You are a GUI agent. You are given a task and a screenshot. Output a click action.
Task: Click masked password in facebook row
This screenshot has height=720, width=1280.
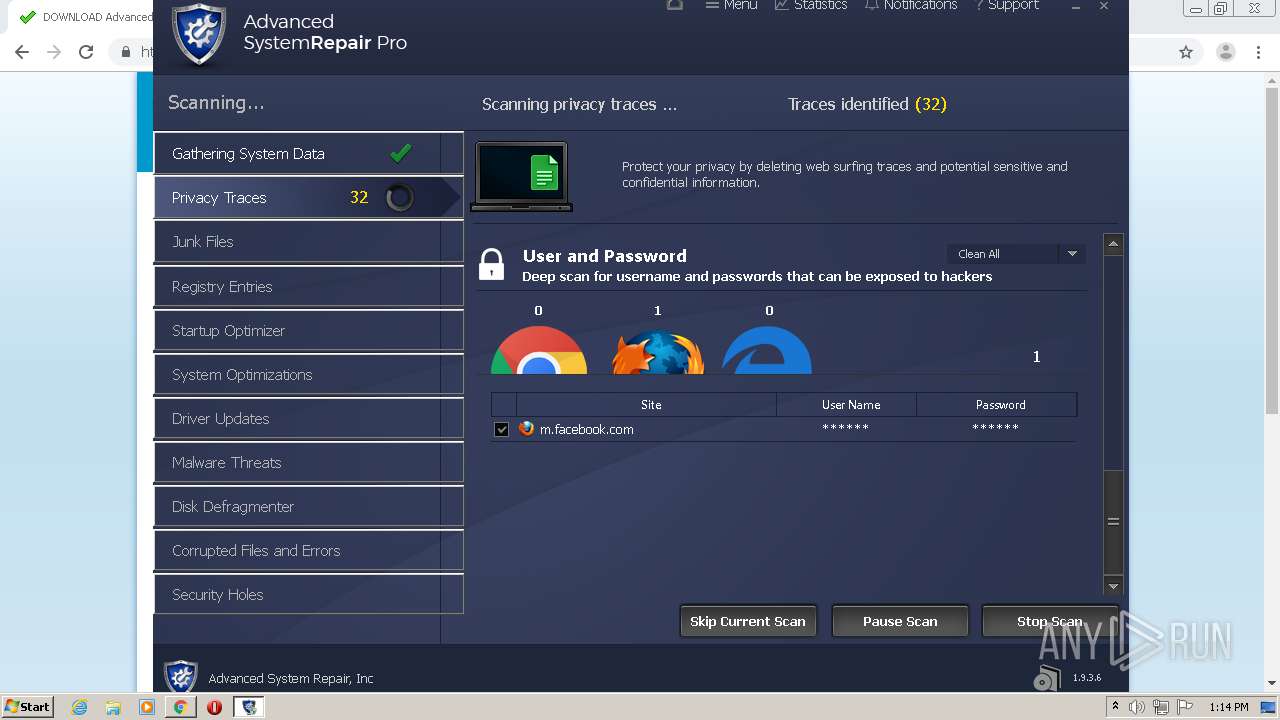[x=995, y=428]
